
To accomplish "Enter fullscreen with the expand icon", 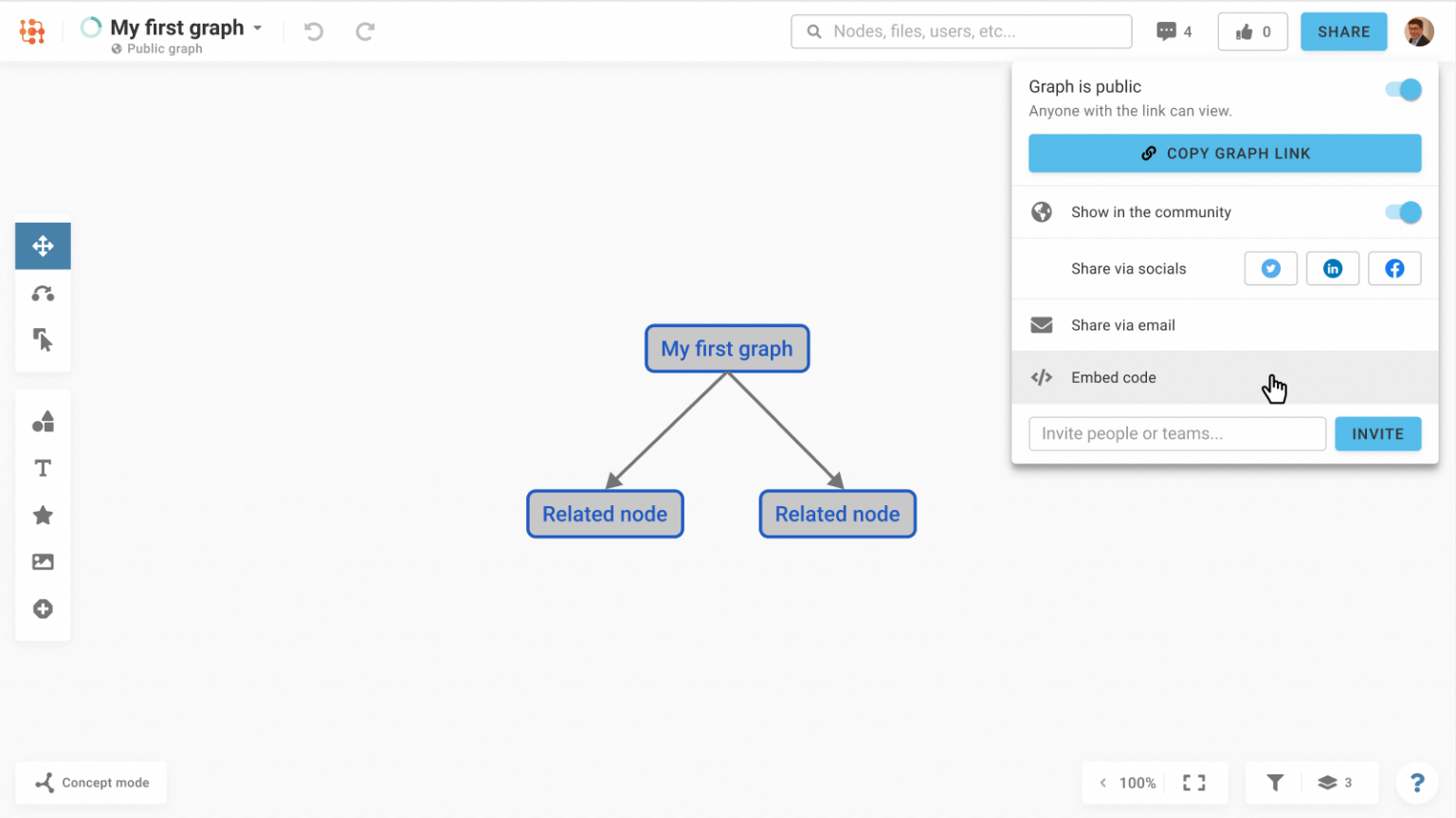I will coord(1193,782).
